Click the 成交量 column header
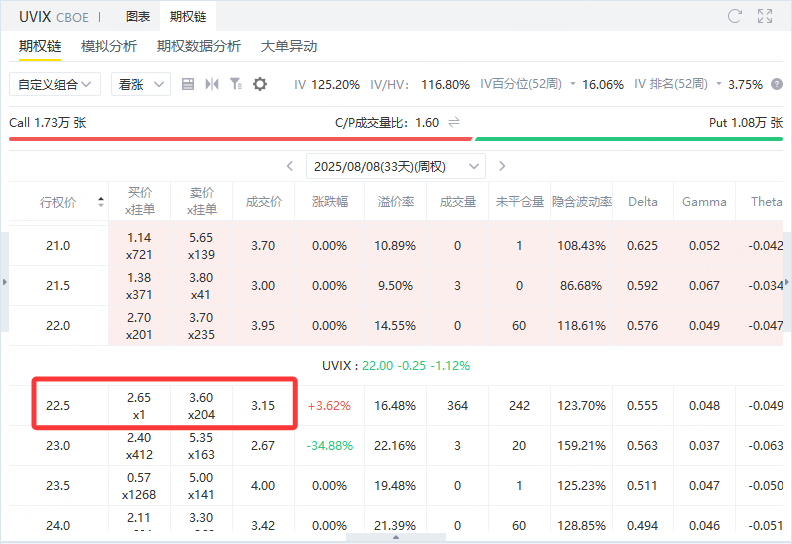 [x=458, y=202]
